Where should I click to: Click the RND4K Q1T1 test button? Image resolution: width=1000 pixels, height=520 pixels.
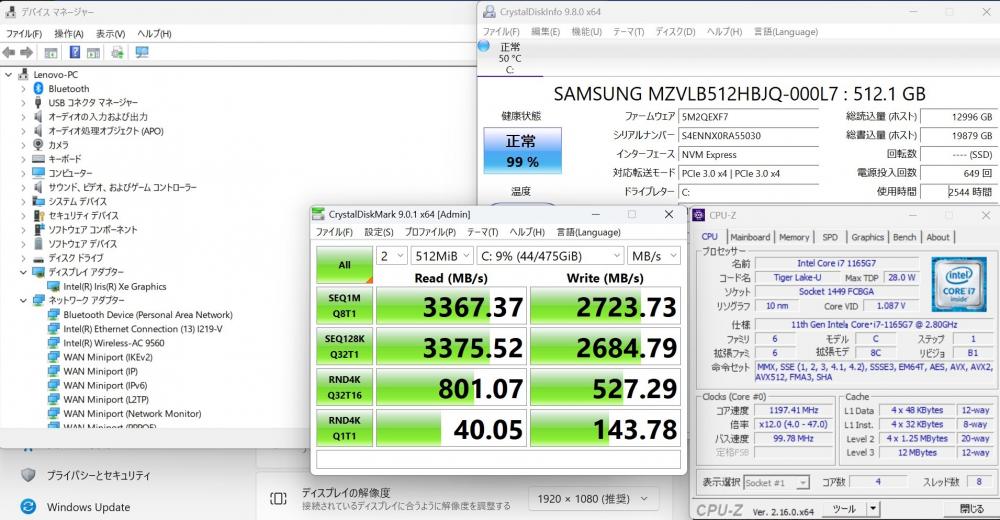coord(344,428)
